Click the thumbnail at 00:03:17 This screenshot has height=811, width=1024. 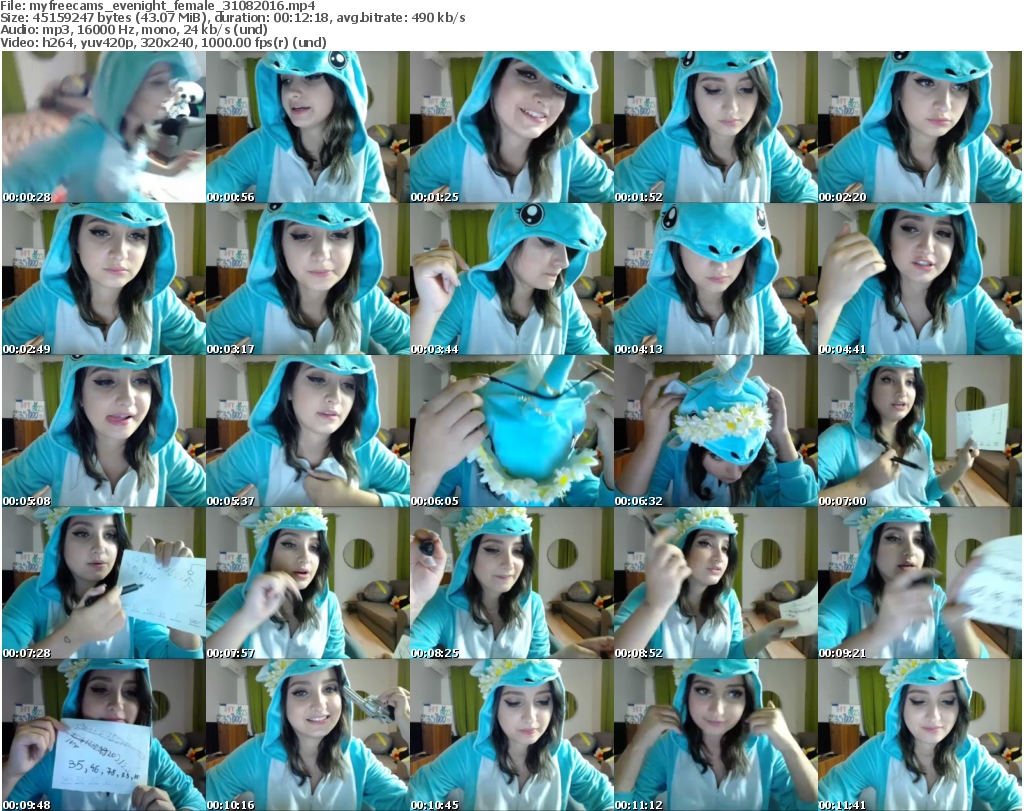pyautogui.click(x=308, y=279)
